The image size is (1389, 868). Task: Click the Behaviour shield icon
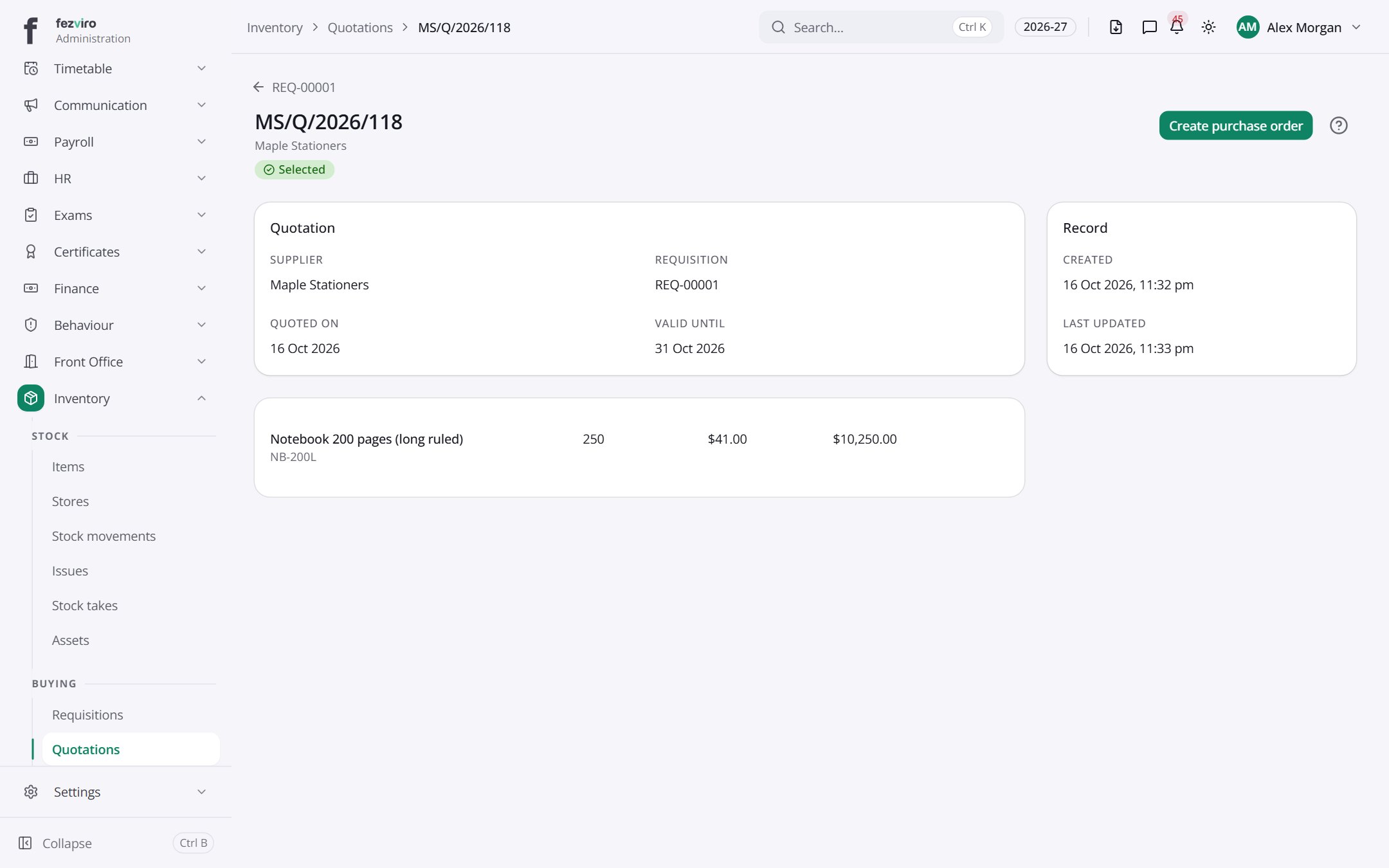tap(31, 325)
